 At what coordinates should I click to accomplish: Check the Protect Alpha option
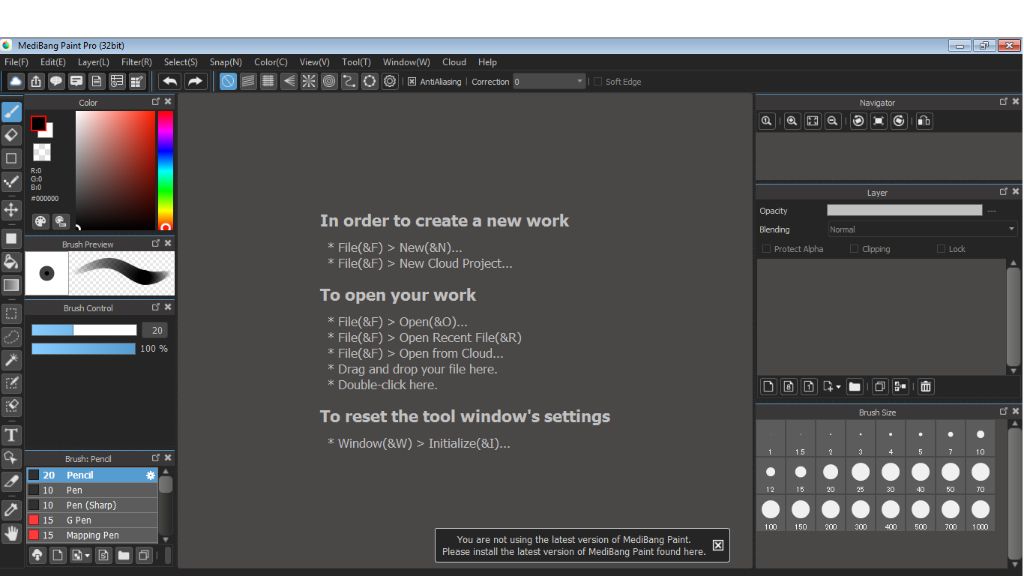767,249
